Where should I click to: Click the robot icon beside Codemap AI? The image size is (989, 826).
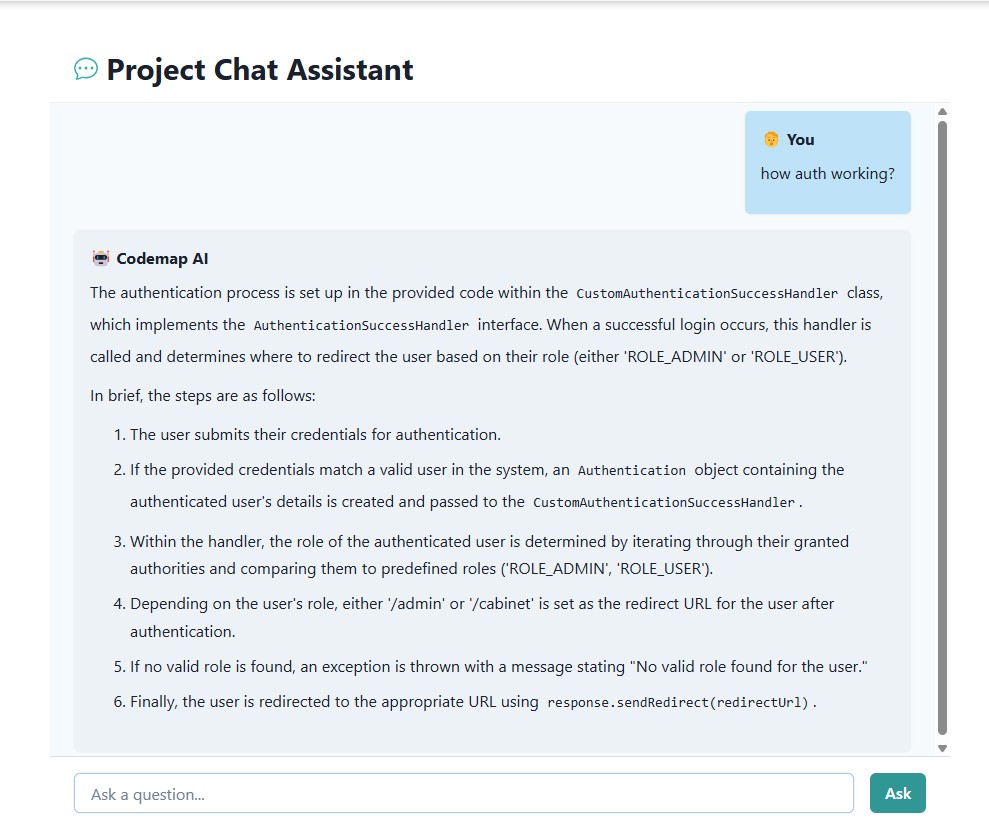[x=100, y=259]
